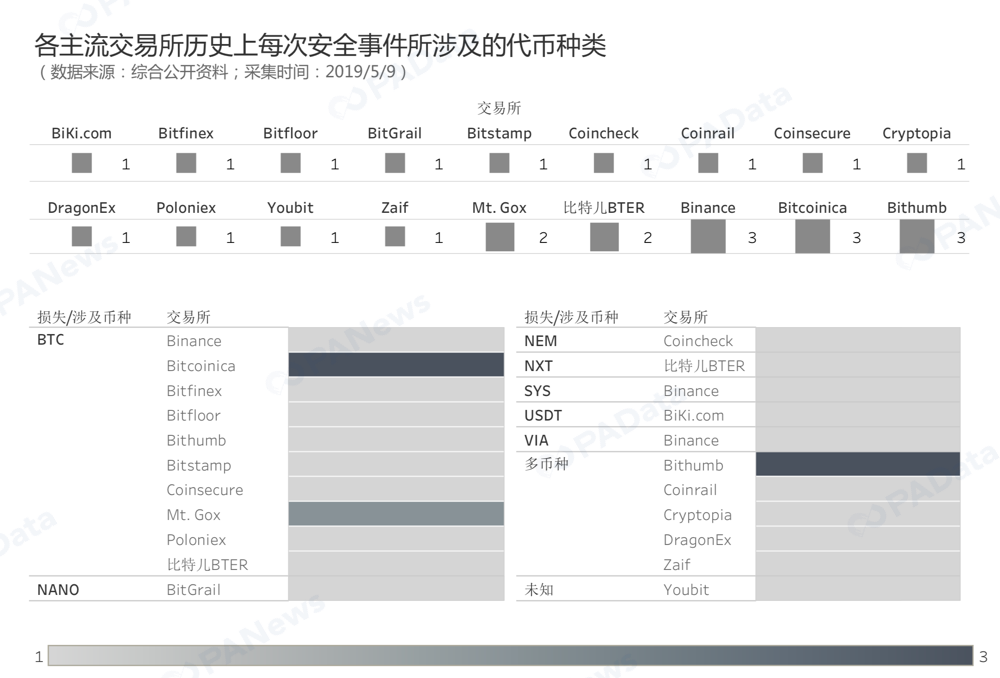The image size is (1000, 678).
Task: Click the DragonEx header in second row
Action: click(82, 208)
